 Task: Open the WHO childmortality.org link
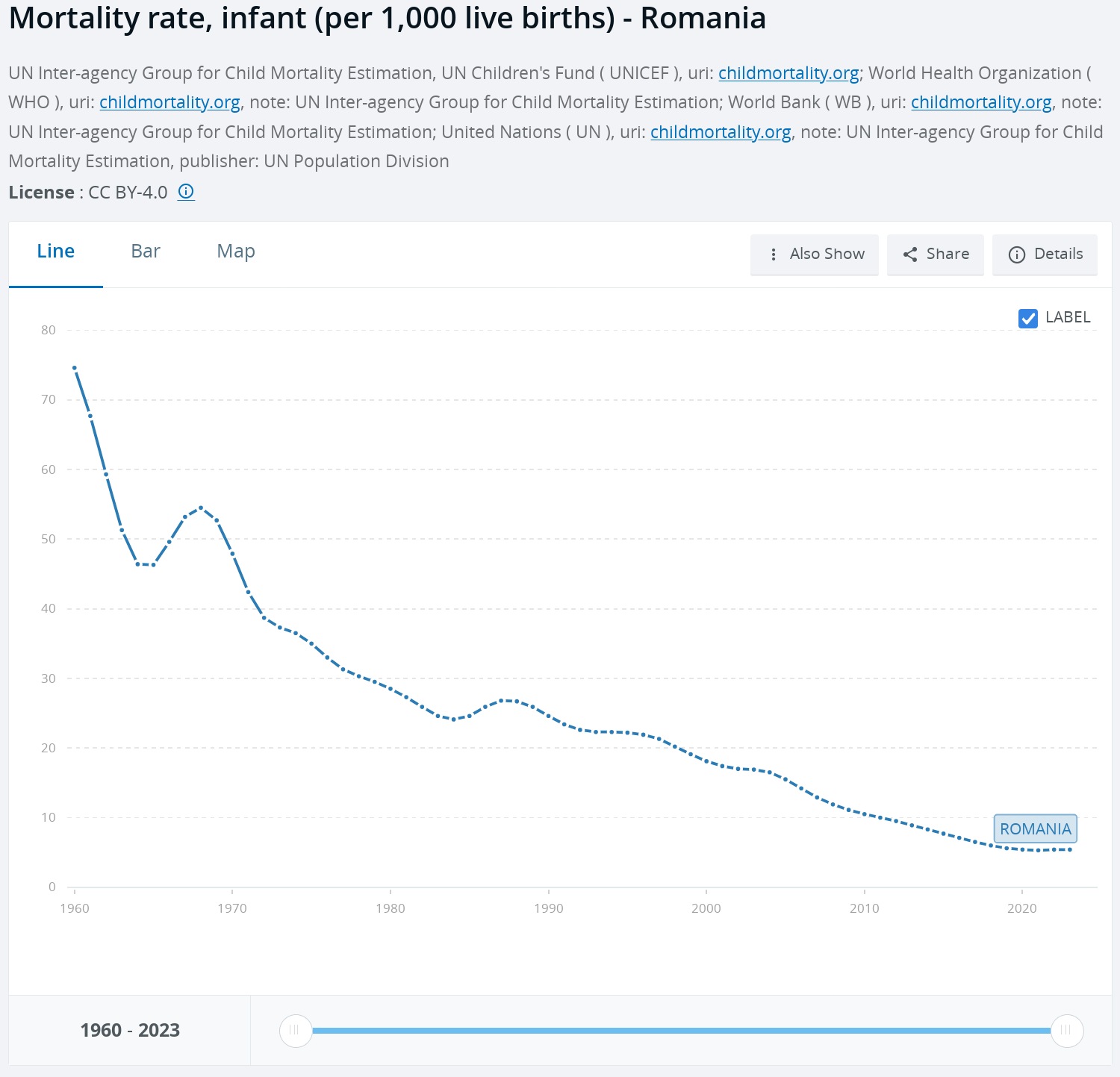click(169, 102)
